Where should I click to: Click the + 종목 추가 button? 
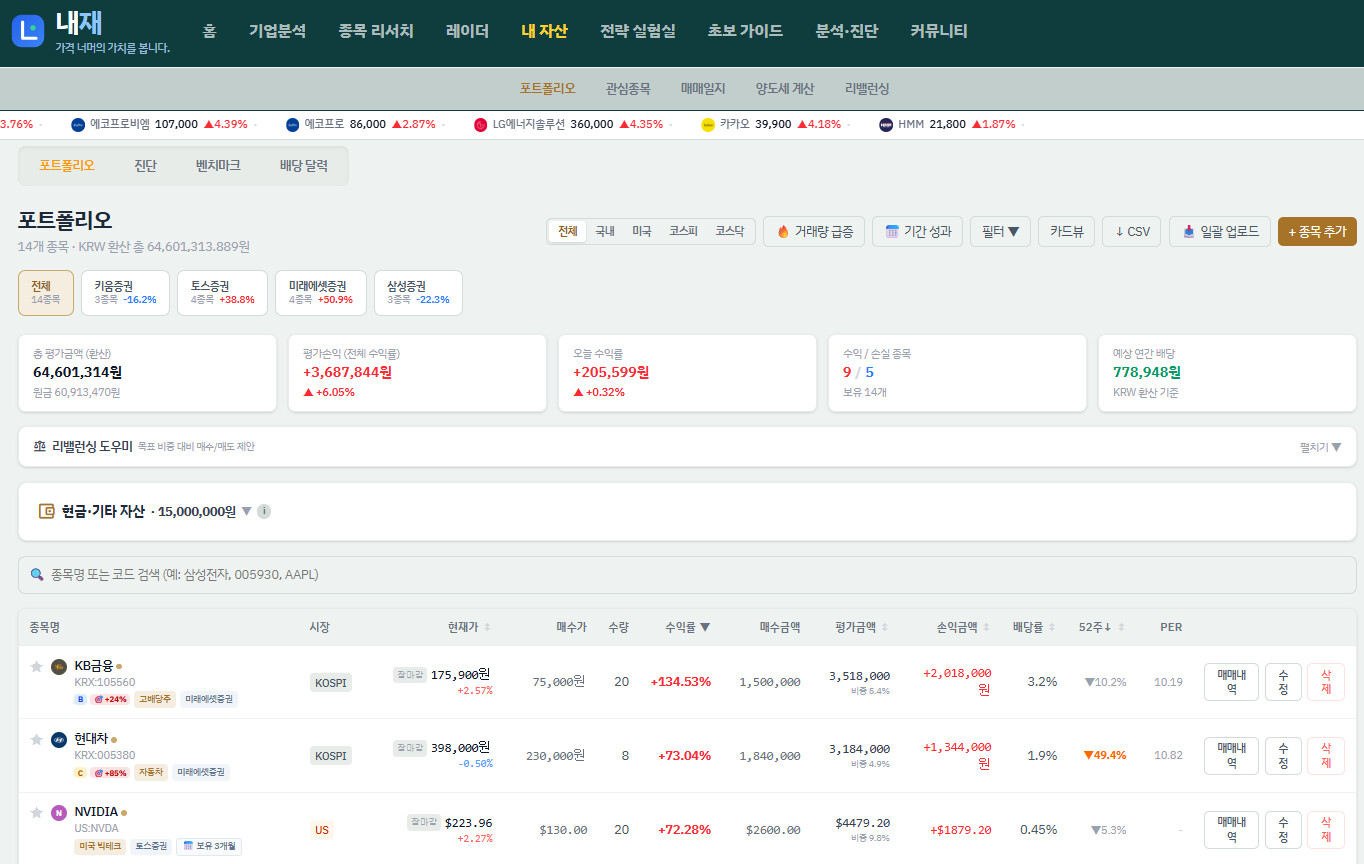click(x=1317, y=231)
